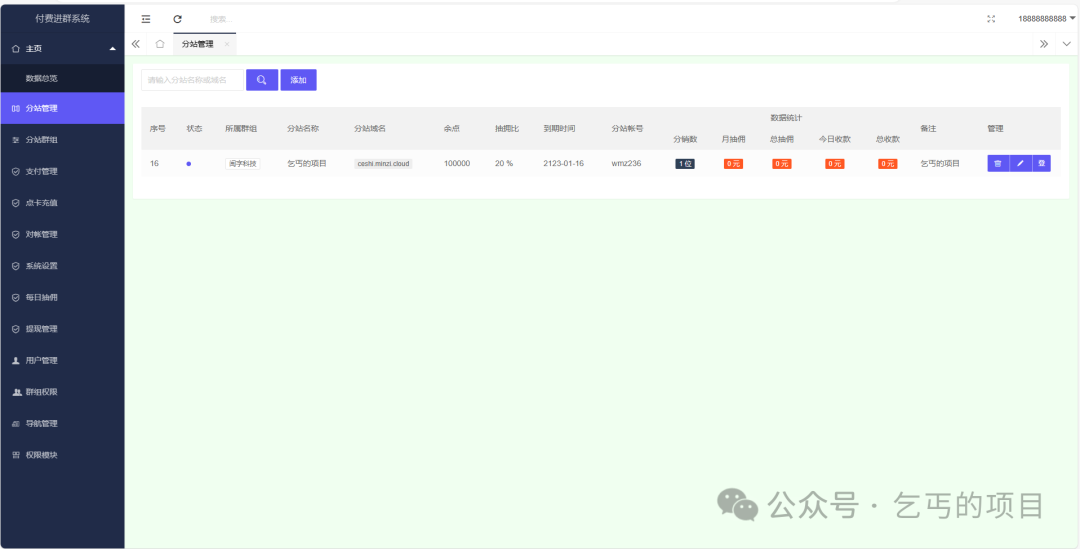This screenshot has height=549, width=1080.
Task: Click the 分站名称或域名 search input field
Action: coord(192,80)
